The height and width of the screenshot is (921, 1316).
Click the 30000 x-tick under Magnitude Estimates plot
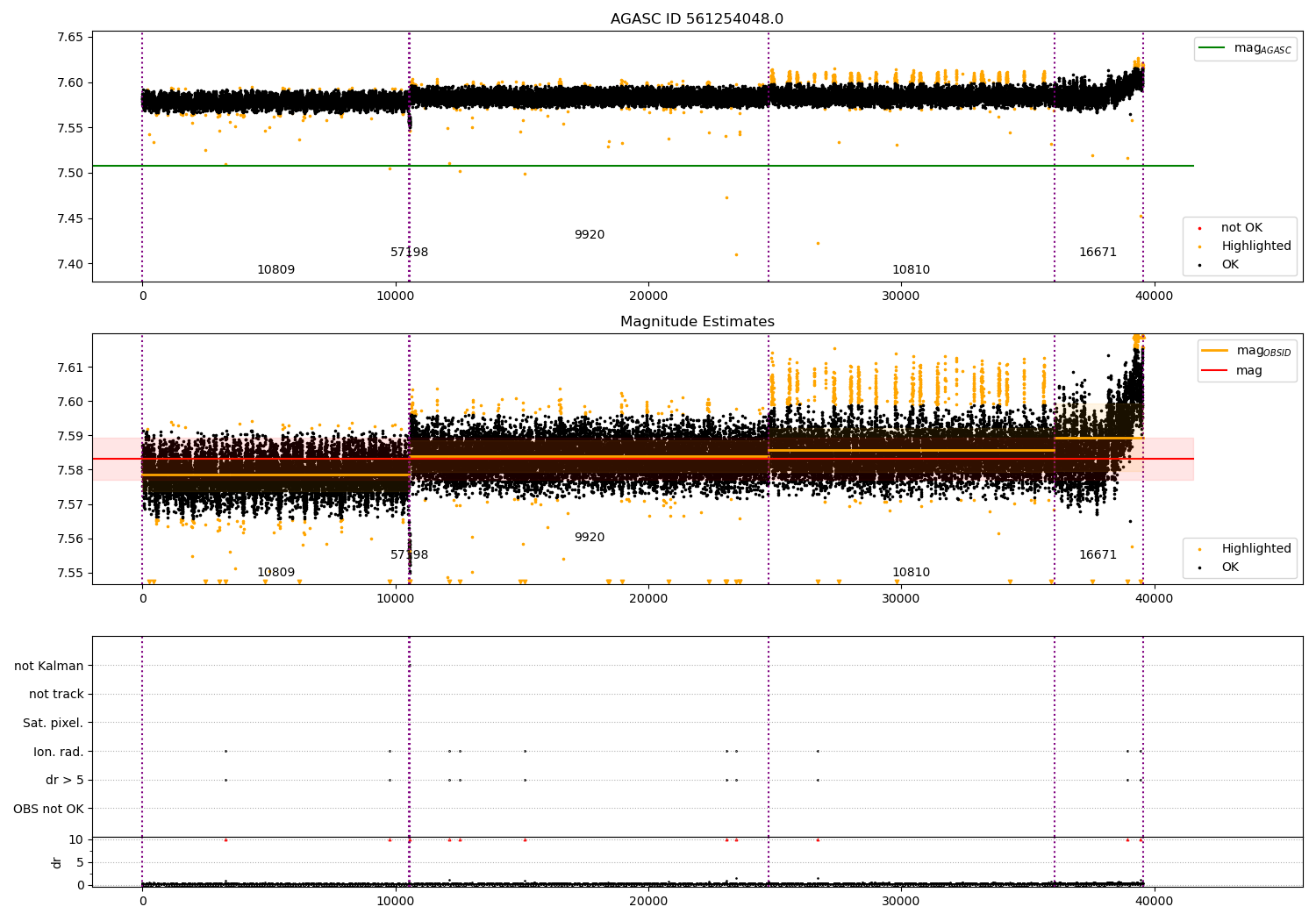click(x=901, y=599)
